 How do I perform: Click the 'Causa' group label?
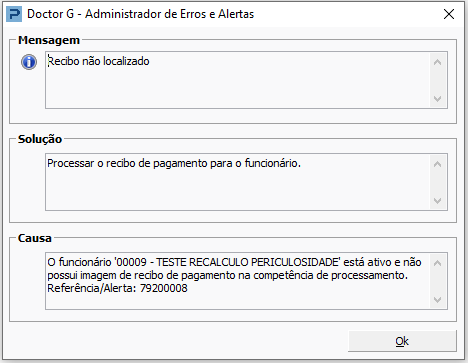pyautogui.click(x=35, y=238)
